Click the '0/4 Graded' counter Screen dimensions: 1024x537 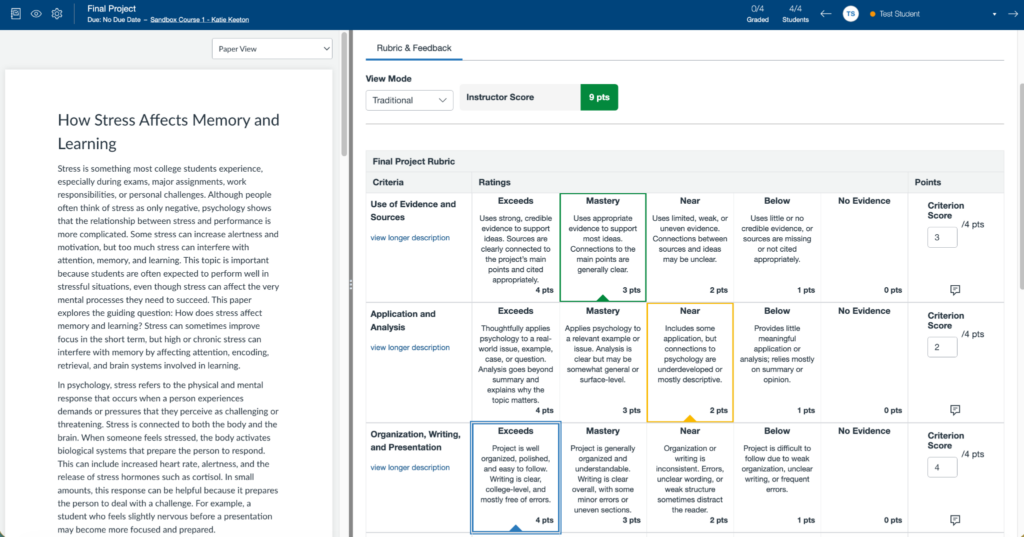coord(758,14)
